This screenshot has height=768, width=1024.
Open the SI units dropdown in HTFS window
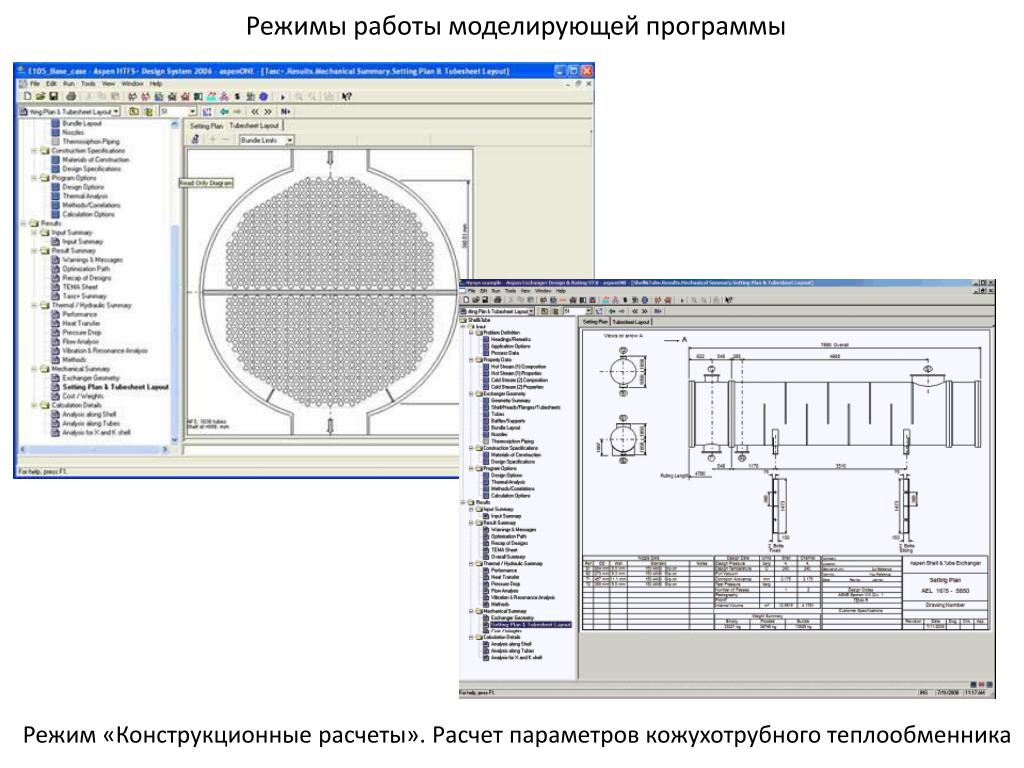(192, 112)
